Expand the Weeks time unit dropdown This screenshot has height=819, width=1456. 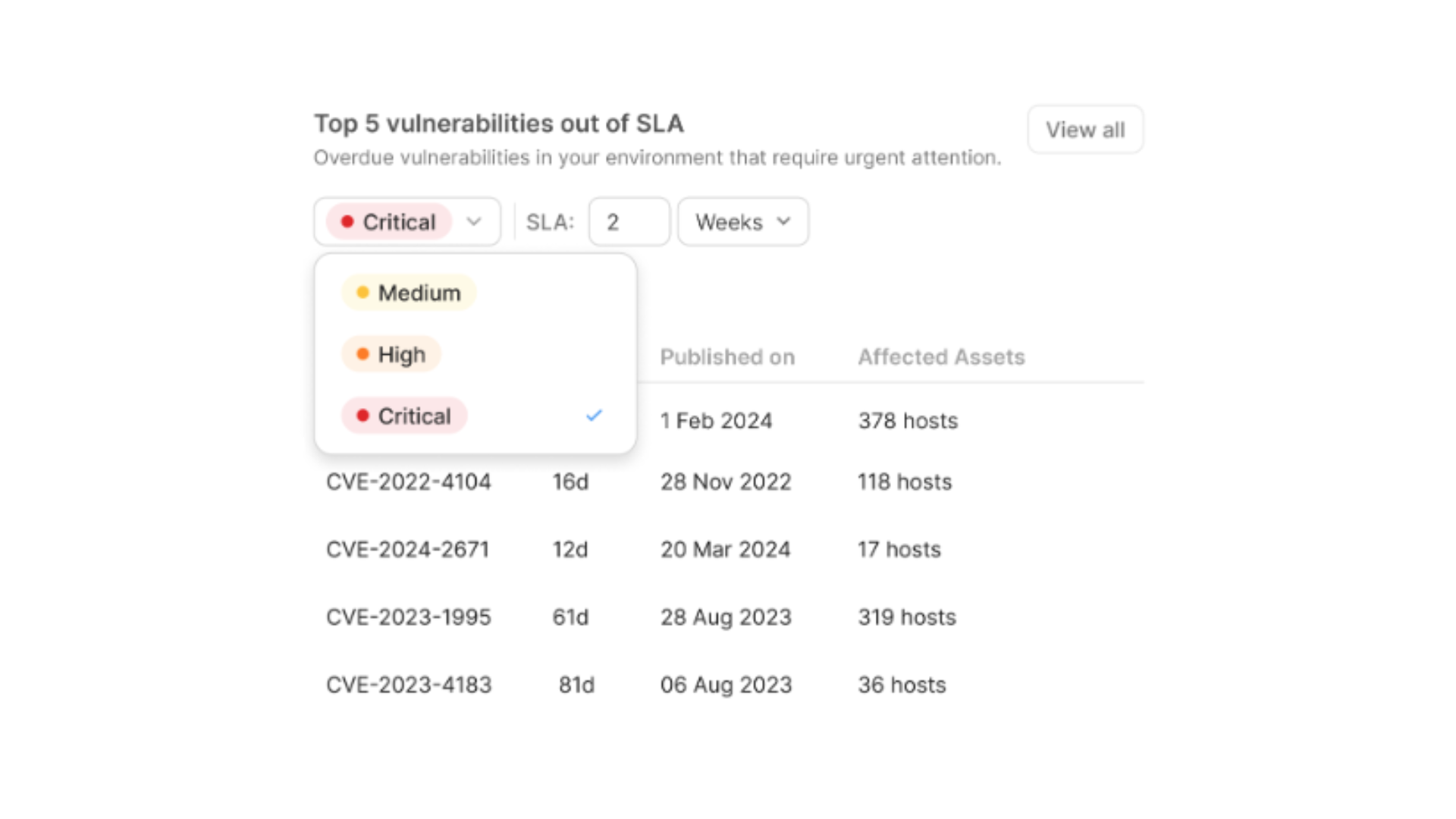tap(744, 221)
